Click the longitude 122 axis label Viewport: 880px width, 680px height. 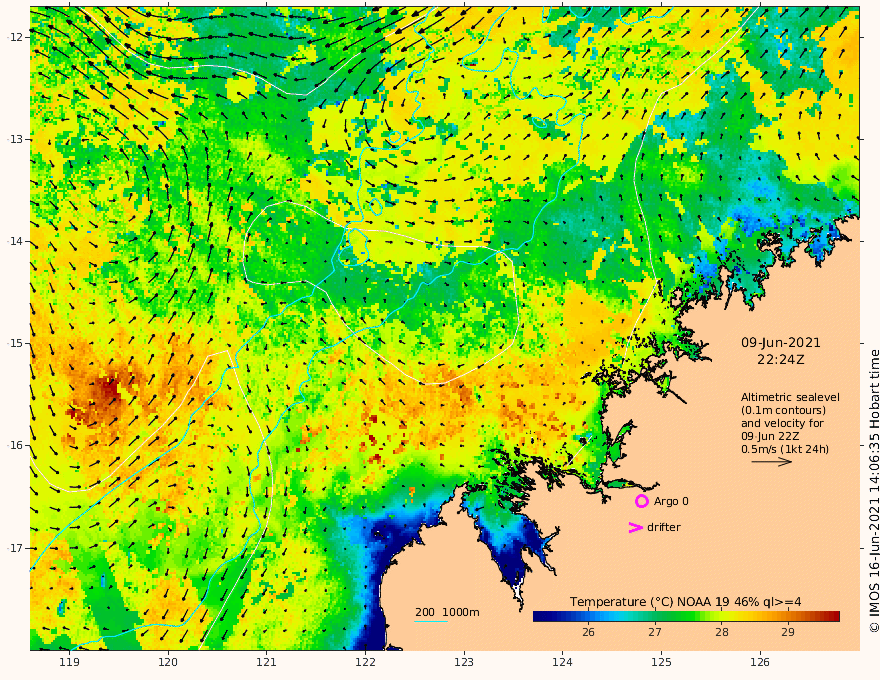[x=365, y=662]
